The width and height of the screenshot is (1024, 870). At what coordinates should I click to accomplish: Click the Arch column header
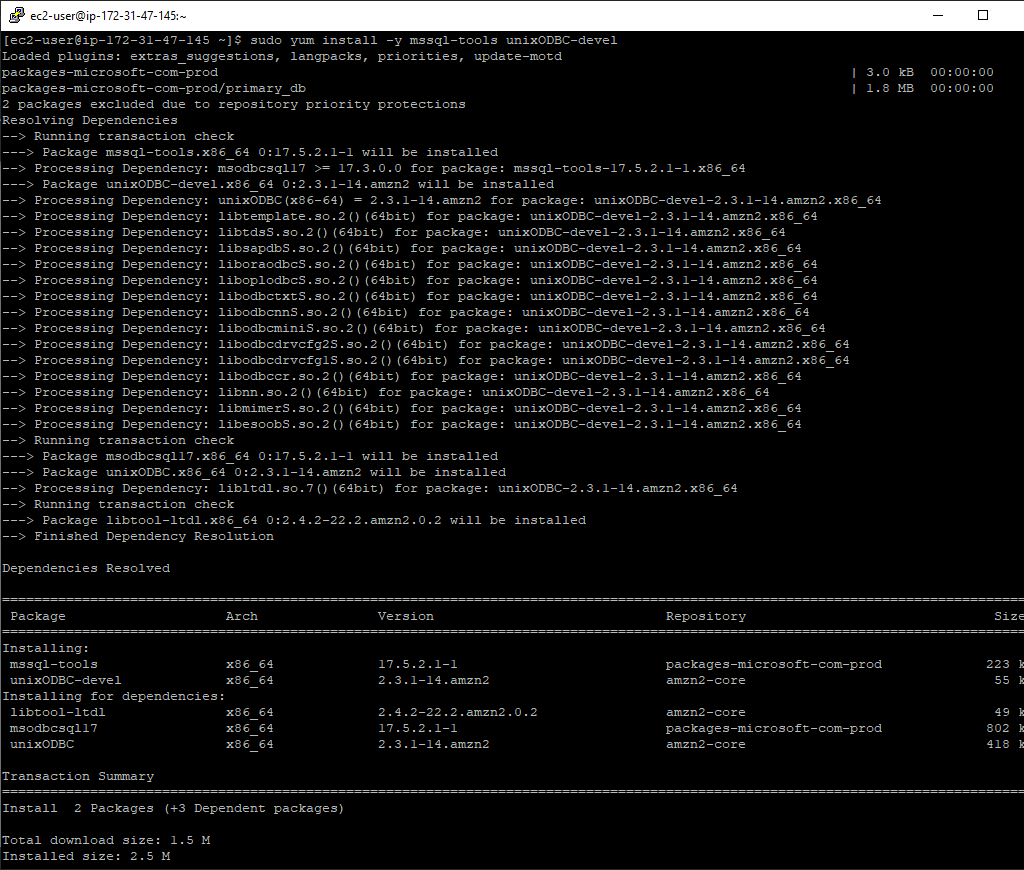(x=242, y=617)
